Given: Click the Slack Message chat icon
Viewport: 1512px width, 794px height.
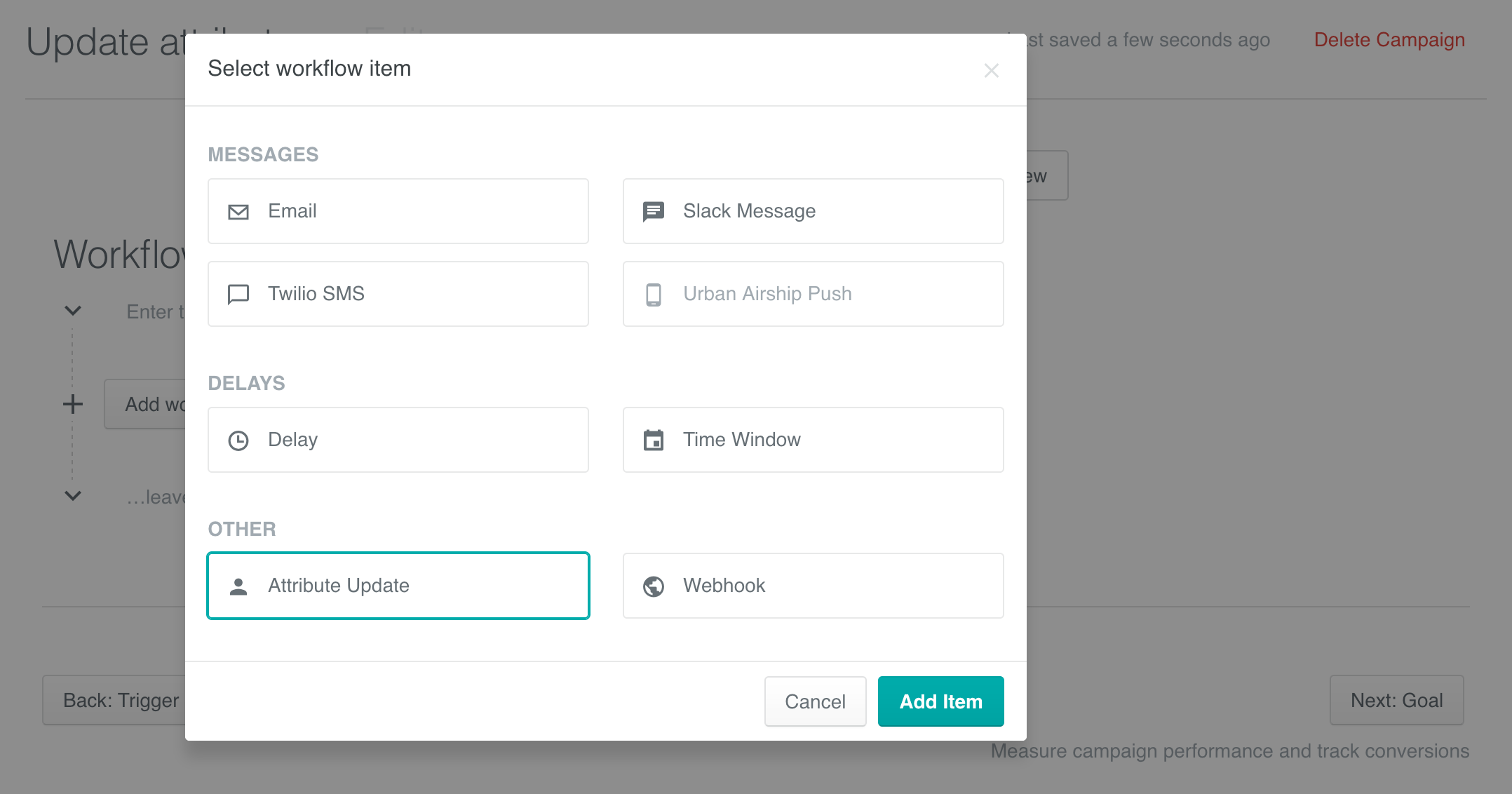Looking at the screenshot, I should click(654, 211).
